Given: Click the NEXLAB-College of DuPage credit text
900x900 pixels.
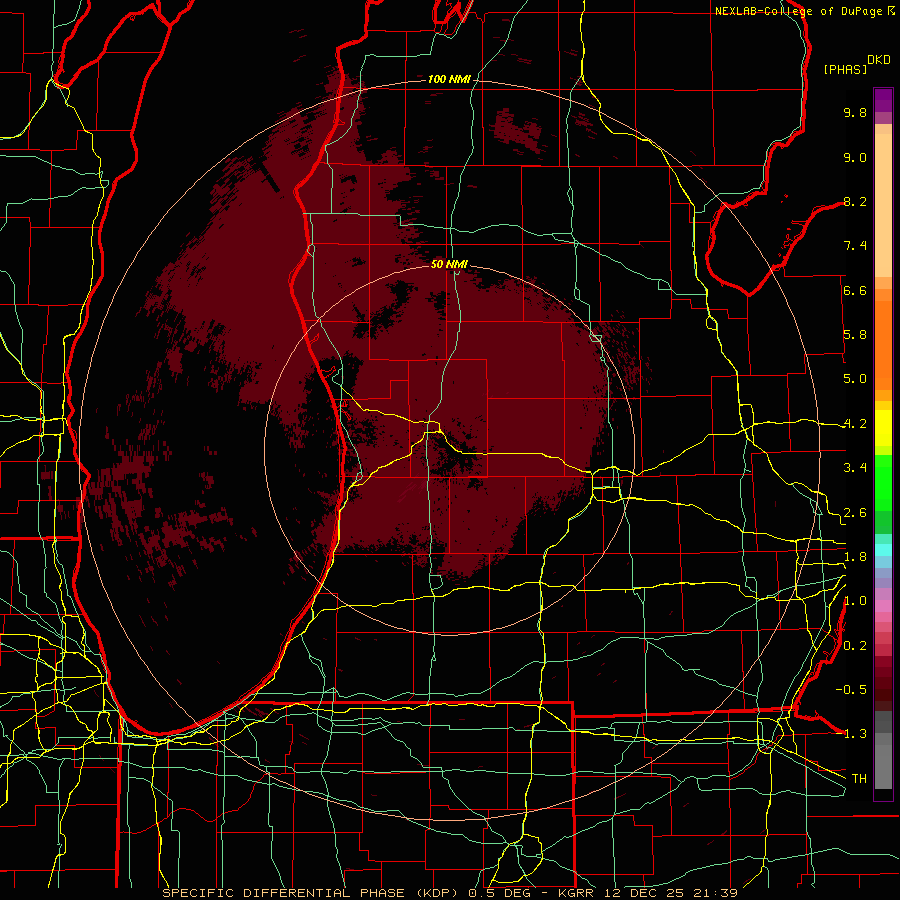Looking at the screenshot, I should (x=798, y=11).
